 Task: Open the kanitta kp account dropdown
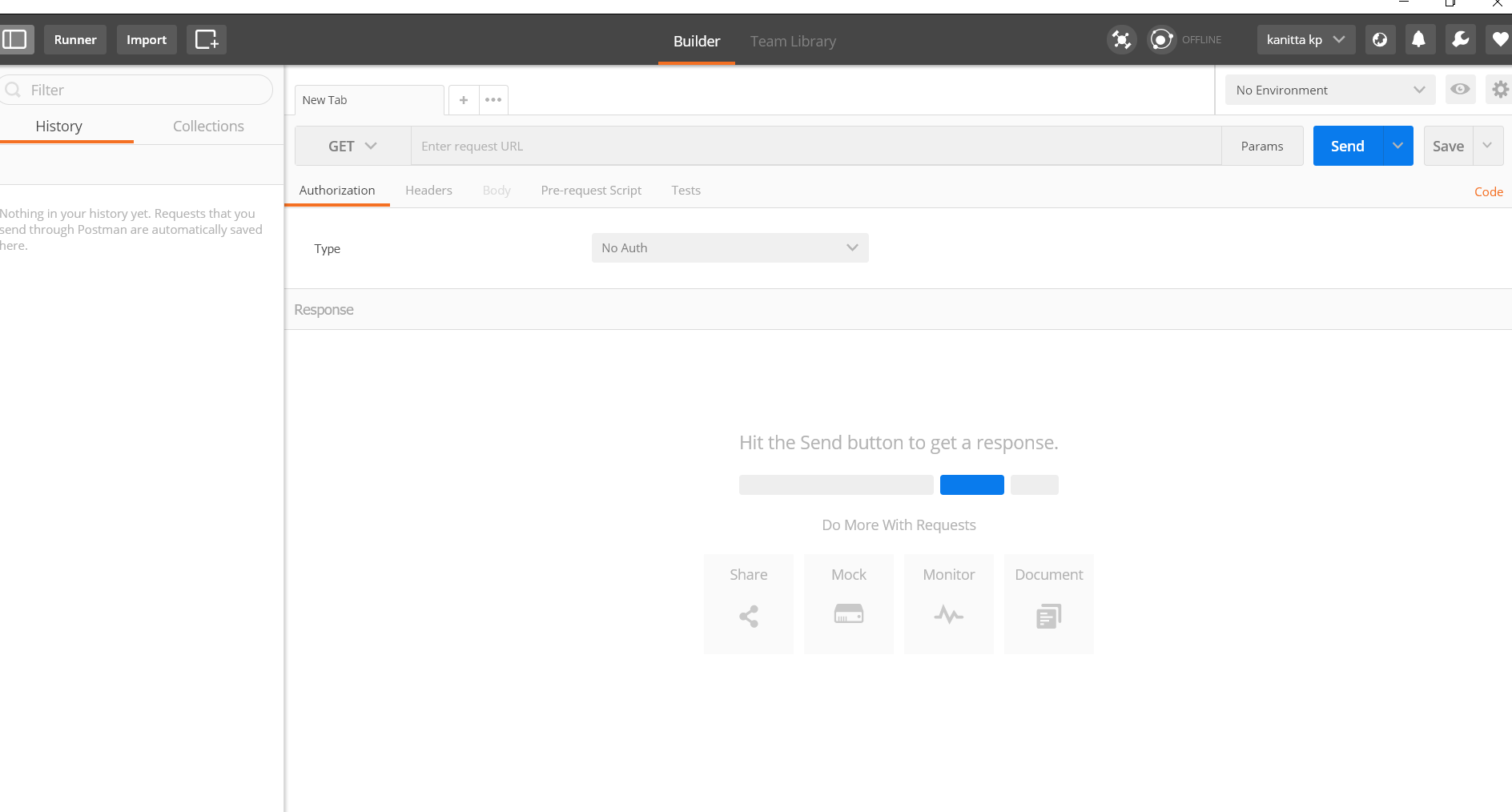[x=1305, y=39]
